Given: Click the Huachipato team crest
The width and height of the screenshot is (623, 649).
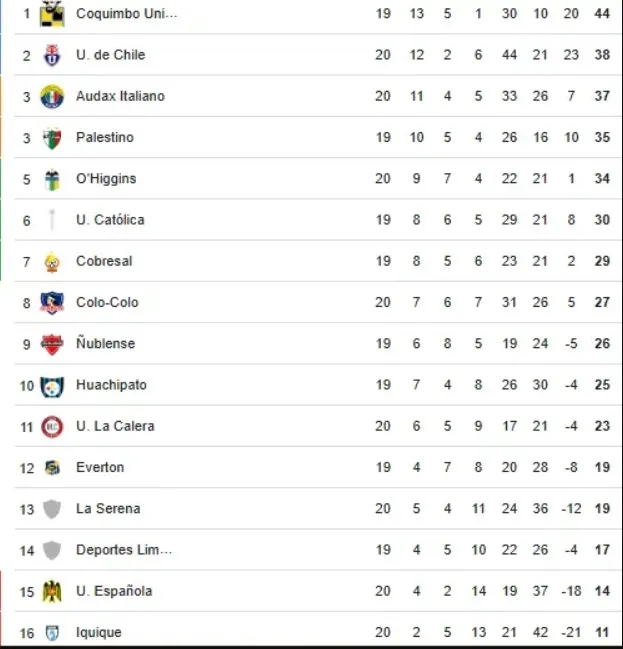Looking at the screenshot, I should click(52, 386).
